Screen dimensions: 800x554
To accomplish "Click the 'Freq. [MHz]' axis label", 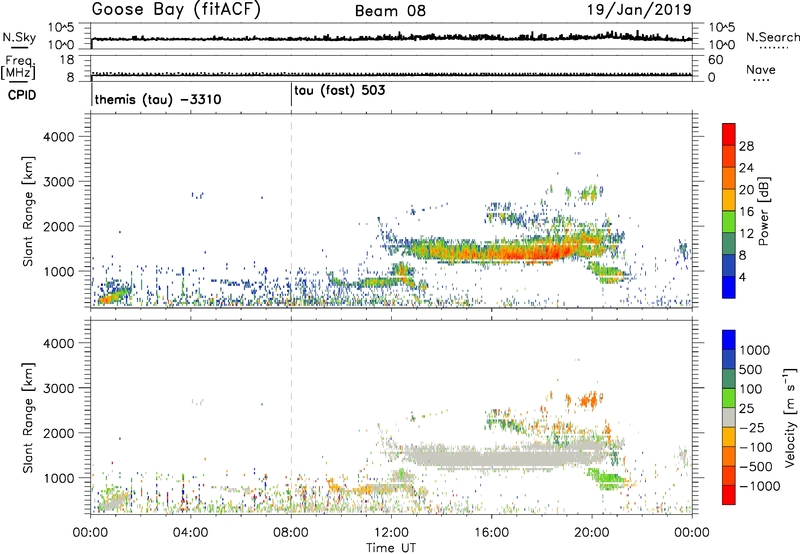I will [19, 68].
